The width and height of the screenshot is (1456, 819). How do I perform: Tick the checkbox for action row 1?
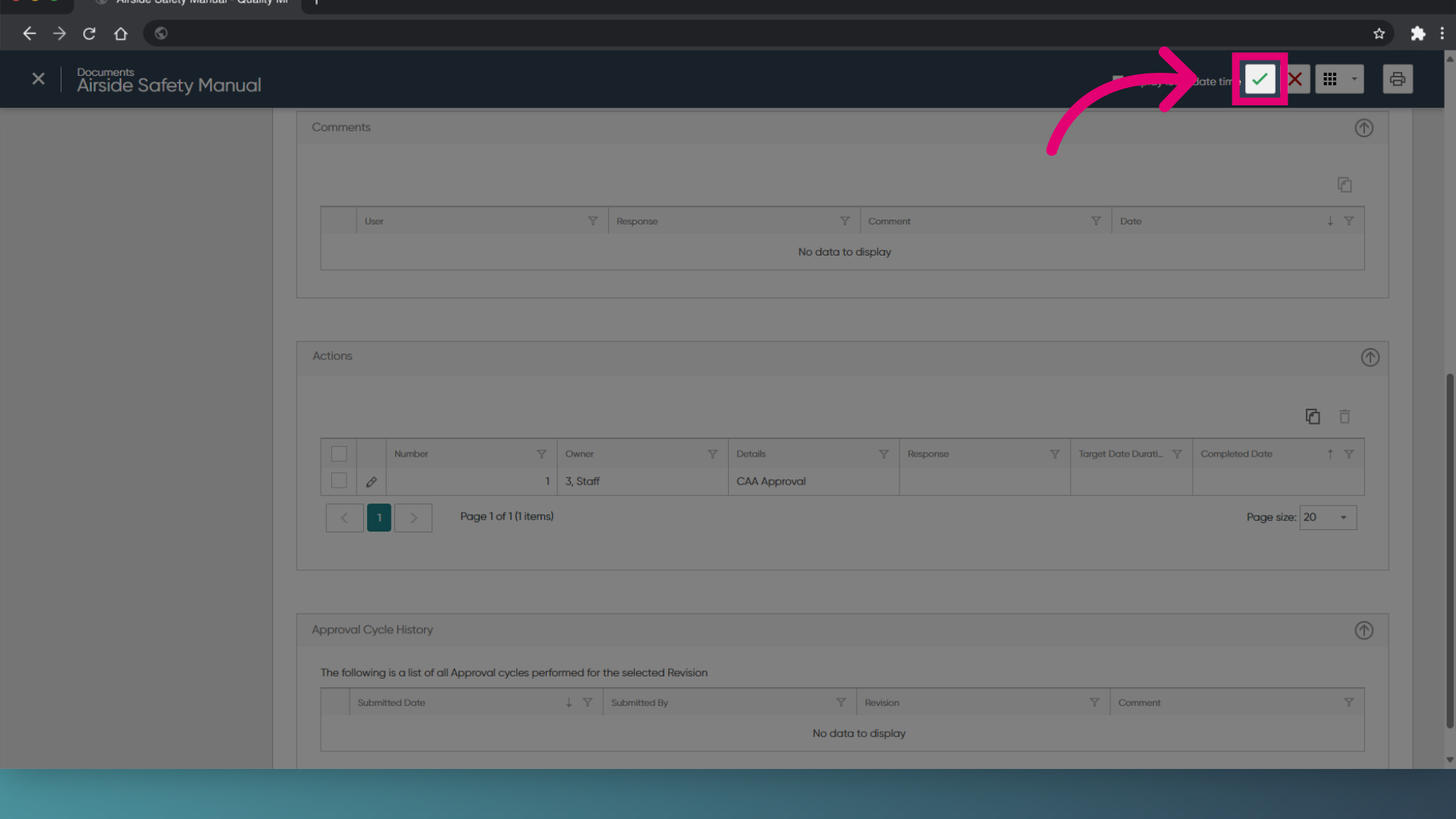(339, 481)
